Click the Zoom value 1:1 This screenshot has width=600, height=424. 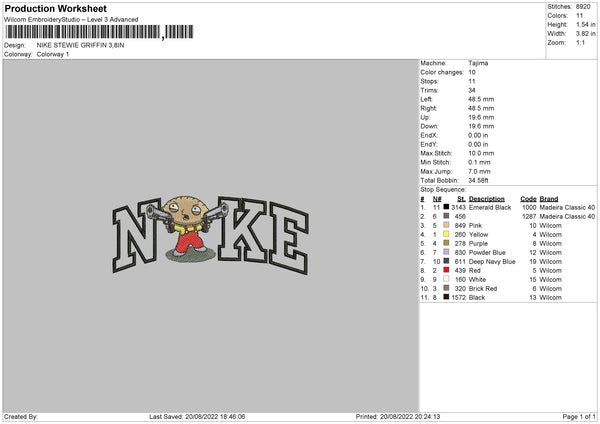pos(580,42)
